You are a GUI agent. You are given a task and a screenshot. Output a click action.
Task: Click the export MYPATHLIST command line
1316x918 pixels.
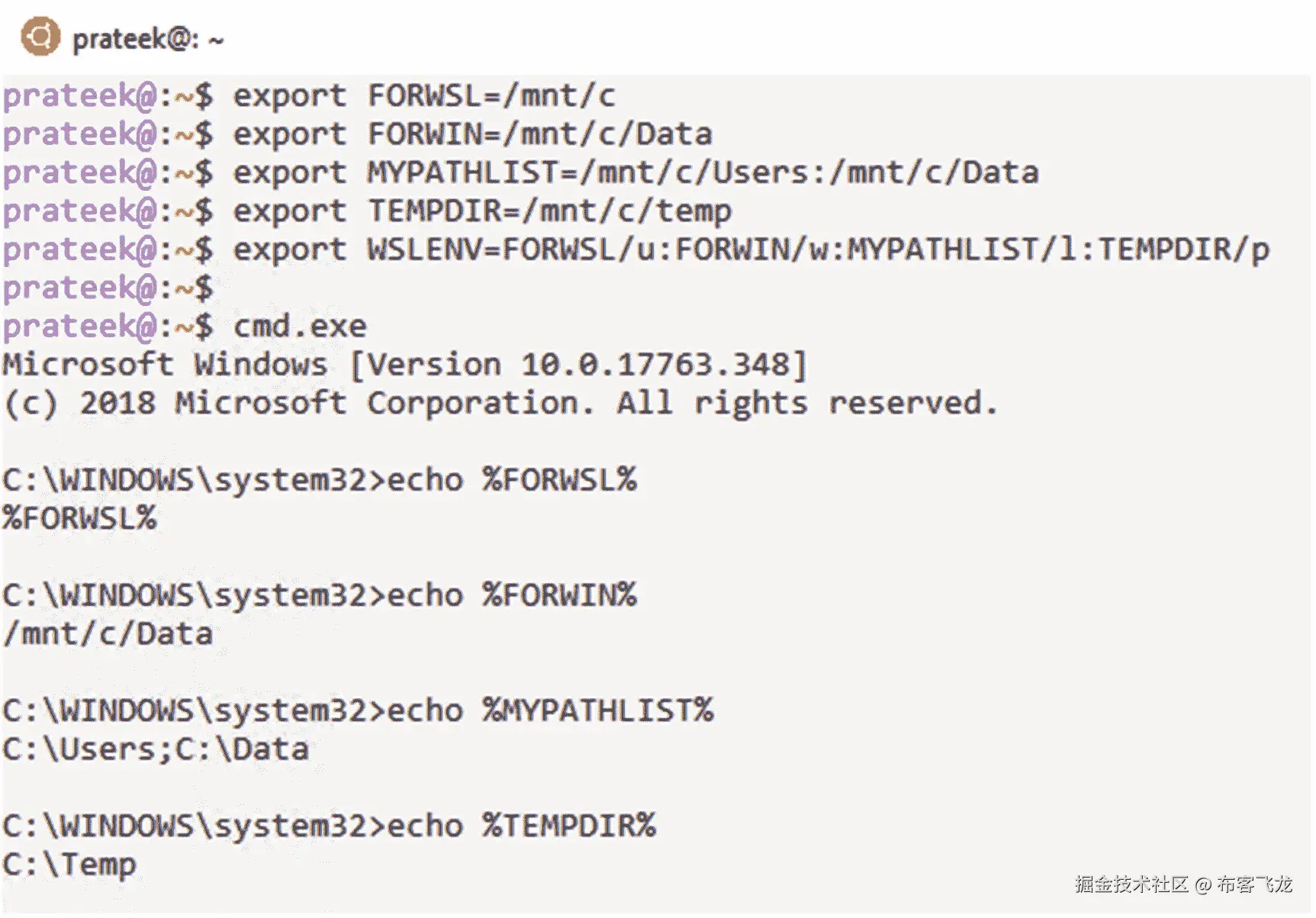point(635,173)
